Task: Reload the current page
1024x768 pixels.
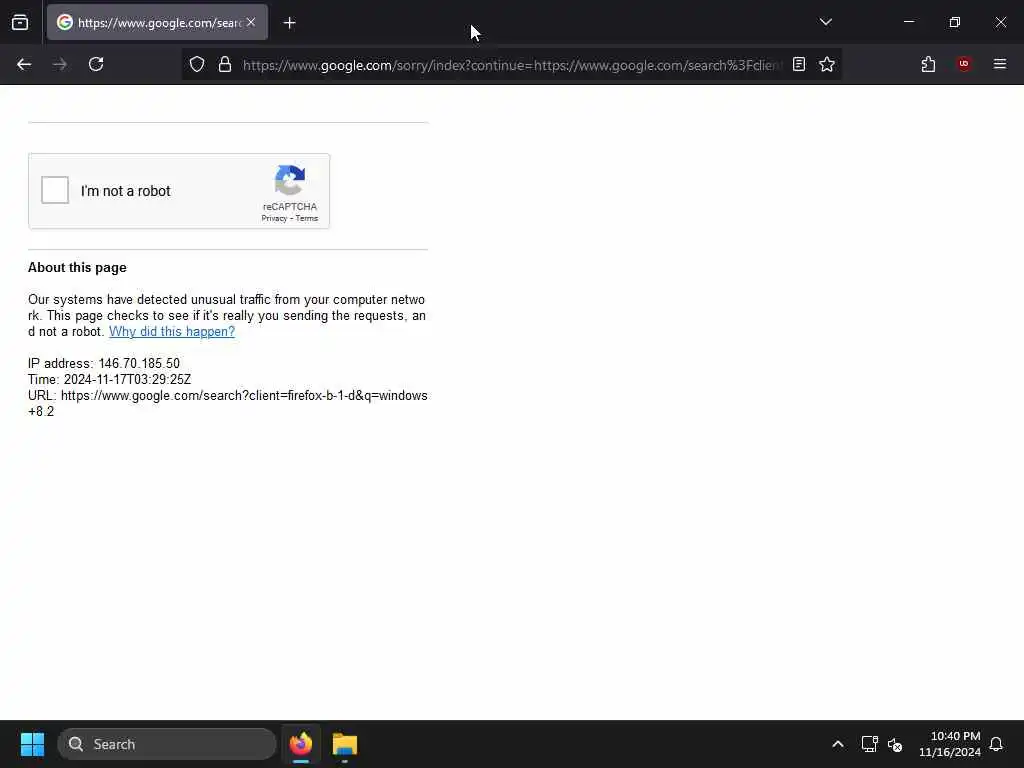Action: (96, 64)
